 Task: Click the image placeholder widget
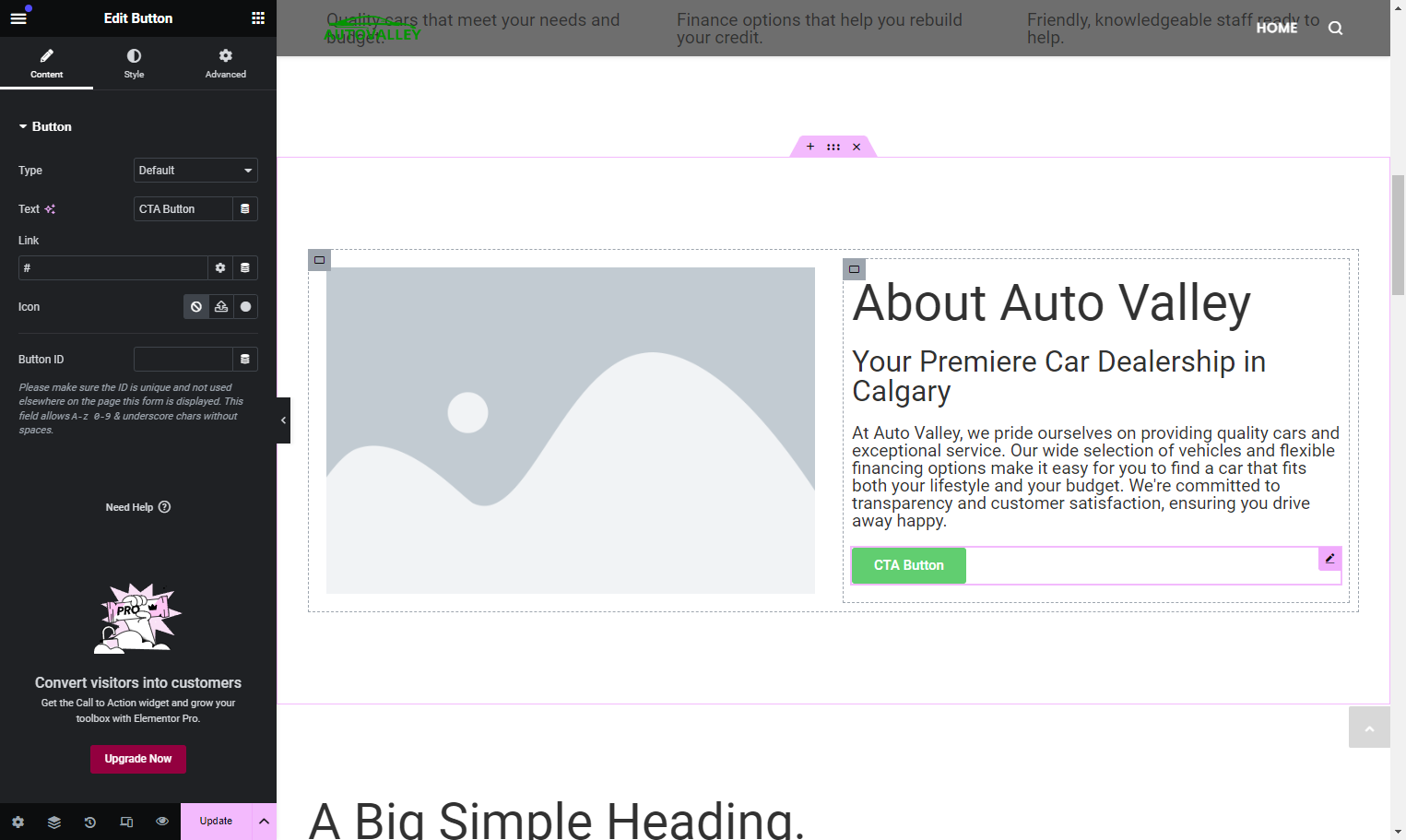[571, 431]
